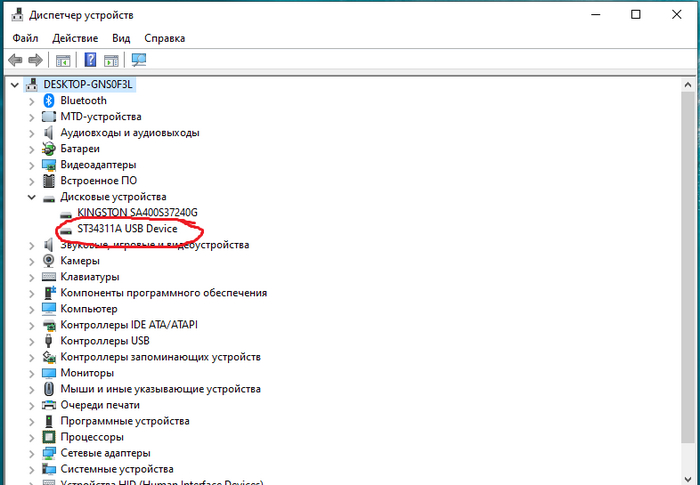Open the Вид menu

coord(121,38)
